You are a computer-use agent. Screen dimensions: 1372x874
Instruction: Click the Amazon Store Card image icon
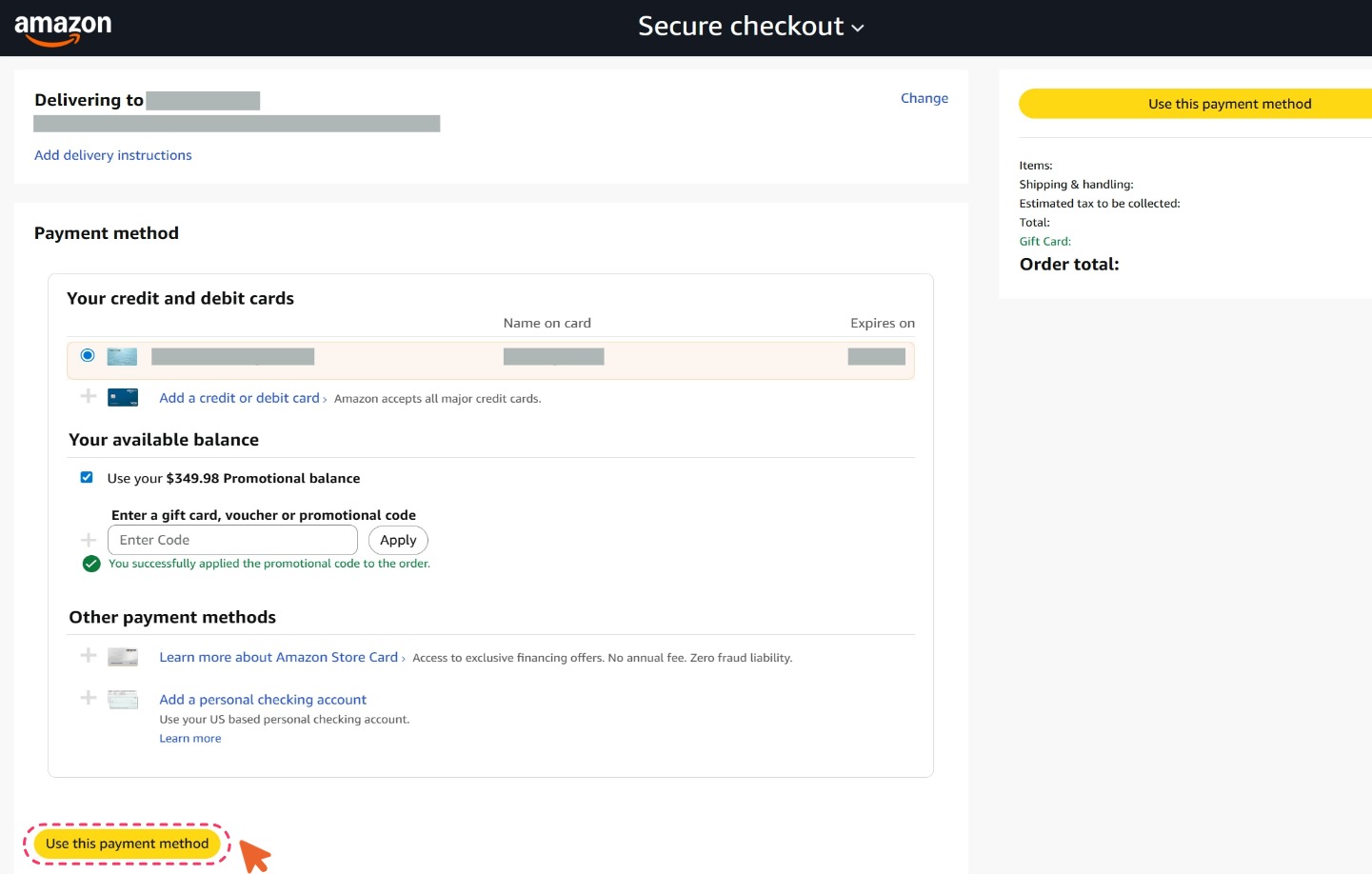coord(123,657)
